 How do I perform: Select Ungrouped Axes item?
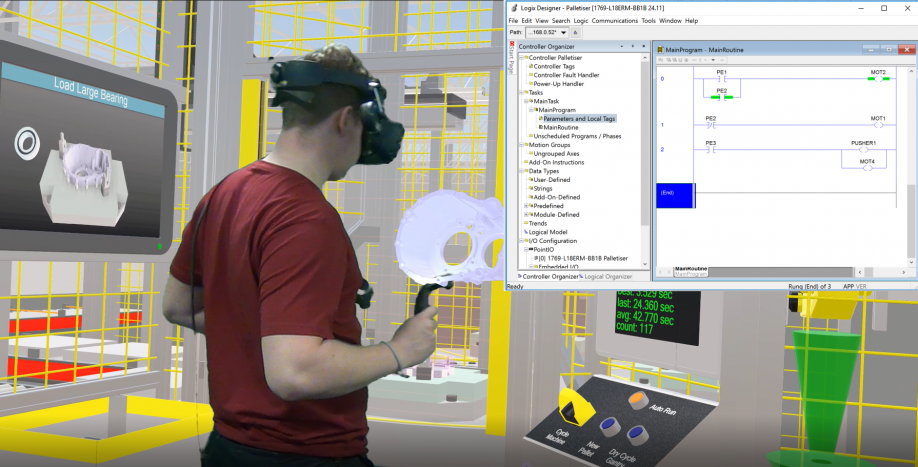556,153
